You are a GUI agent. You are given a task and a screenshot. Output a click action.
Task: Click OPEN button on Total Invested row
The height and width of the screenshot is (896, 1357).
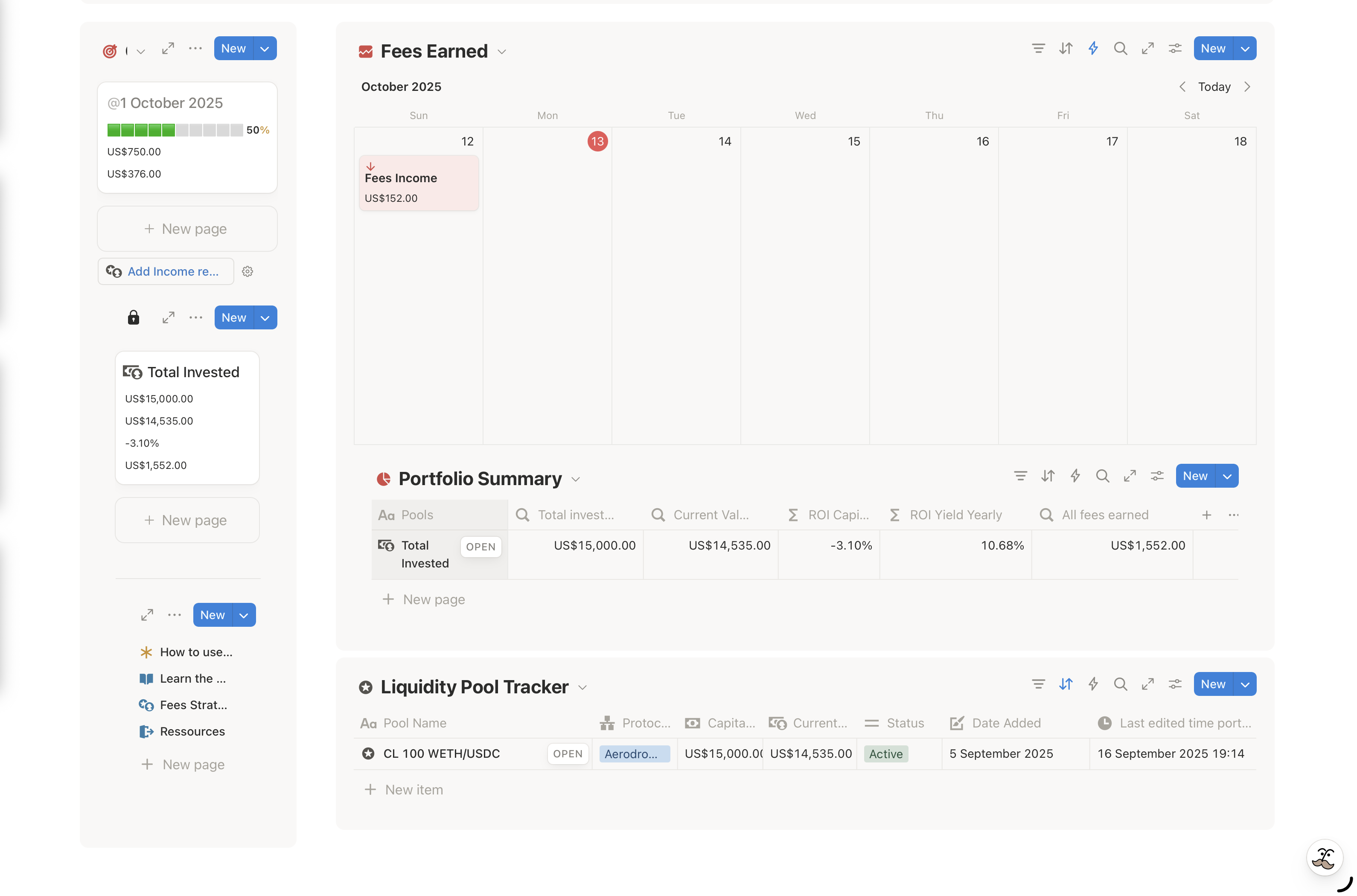click(x=480, y=547)
